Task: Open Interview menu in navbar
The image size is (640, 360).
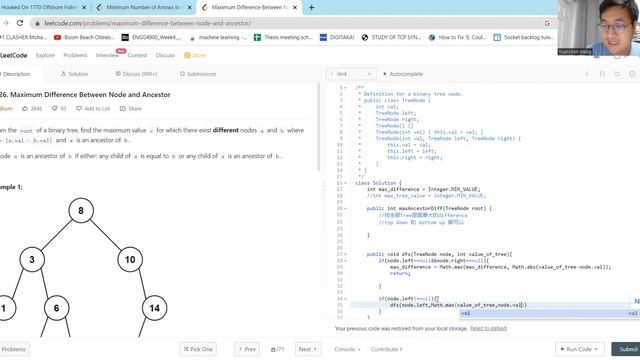Action: point(107,55)
